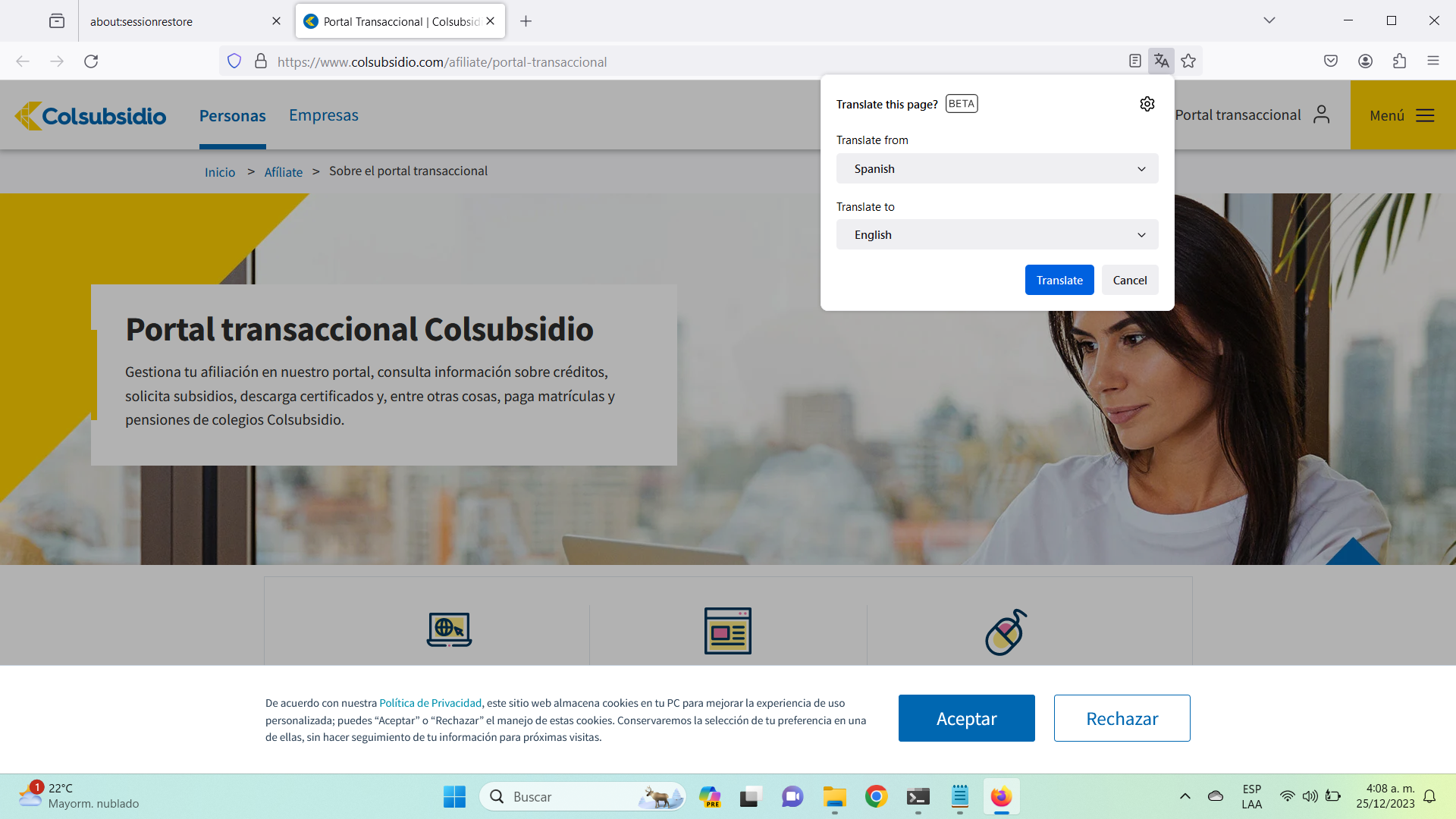
Task: Click the URL address bar field
Action: pos(682,62)
